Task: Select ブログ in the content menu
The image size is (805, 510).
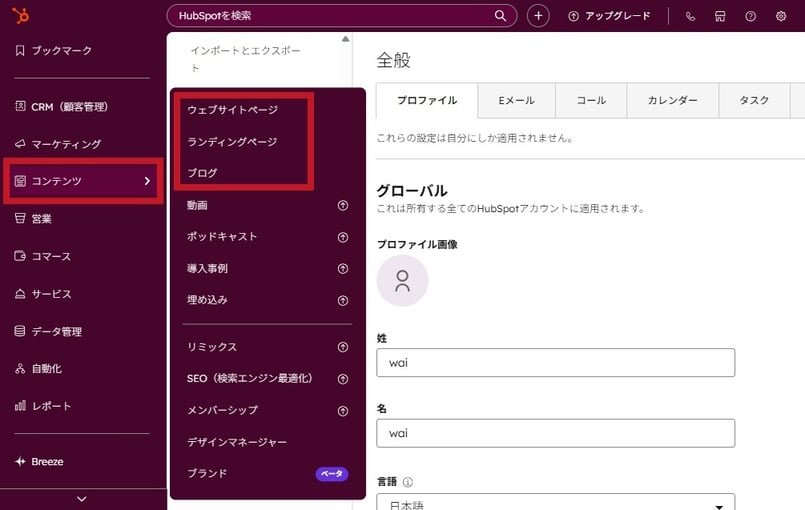Action: [202, 173]
